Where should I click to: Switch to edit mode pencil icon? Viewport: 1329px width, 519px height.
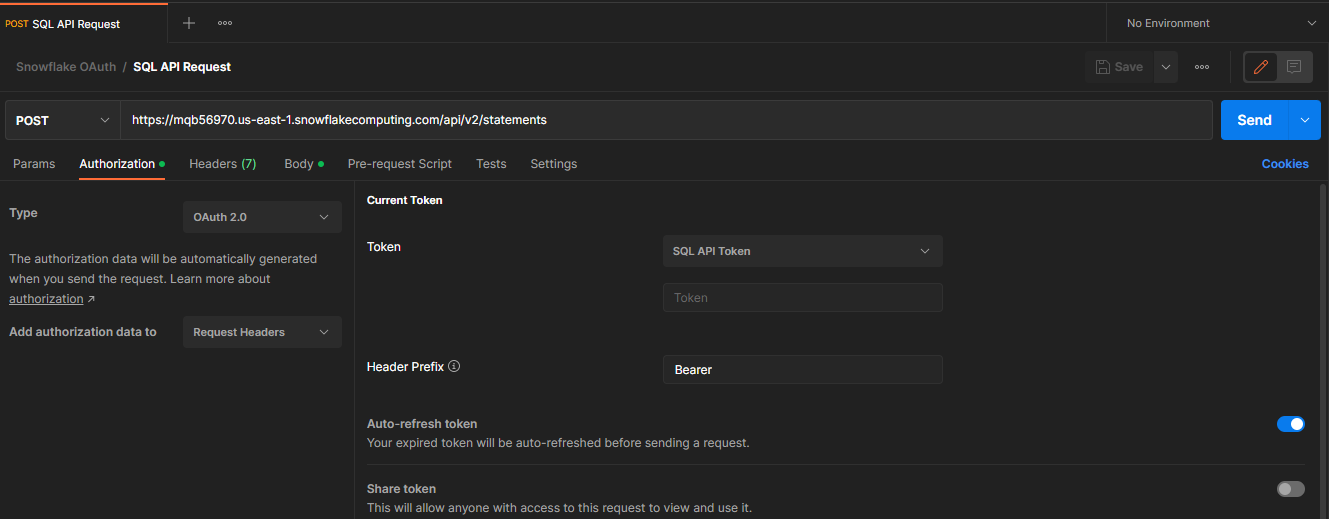pyautogui.click(x=1261, y=67)
